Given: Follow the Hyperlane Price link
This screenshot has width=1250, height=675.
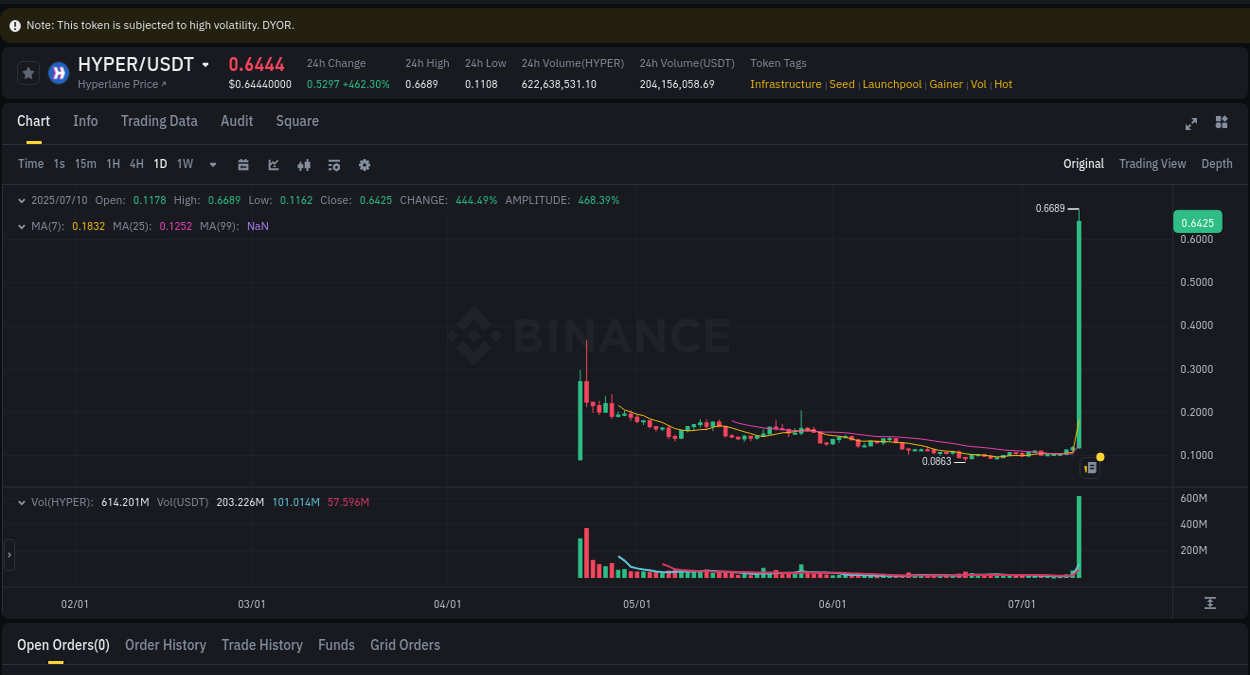Looking at the screenshot, I should 116,83.
